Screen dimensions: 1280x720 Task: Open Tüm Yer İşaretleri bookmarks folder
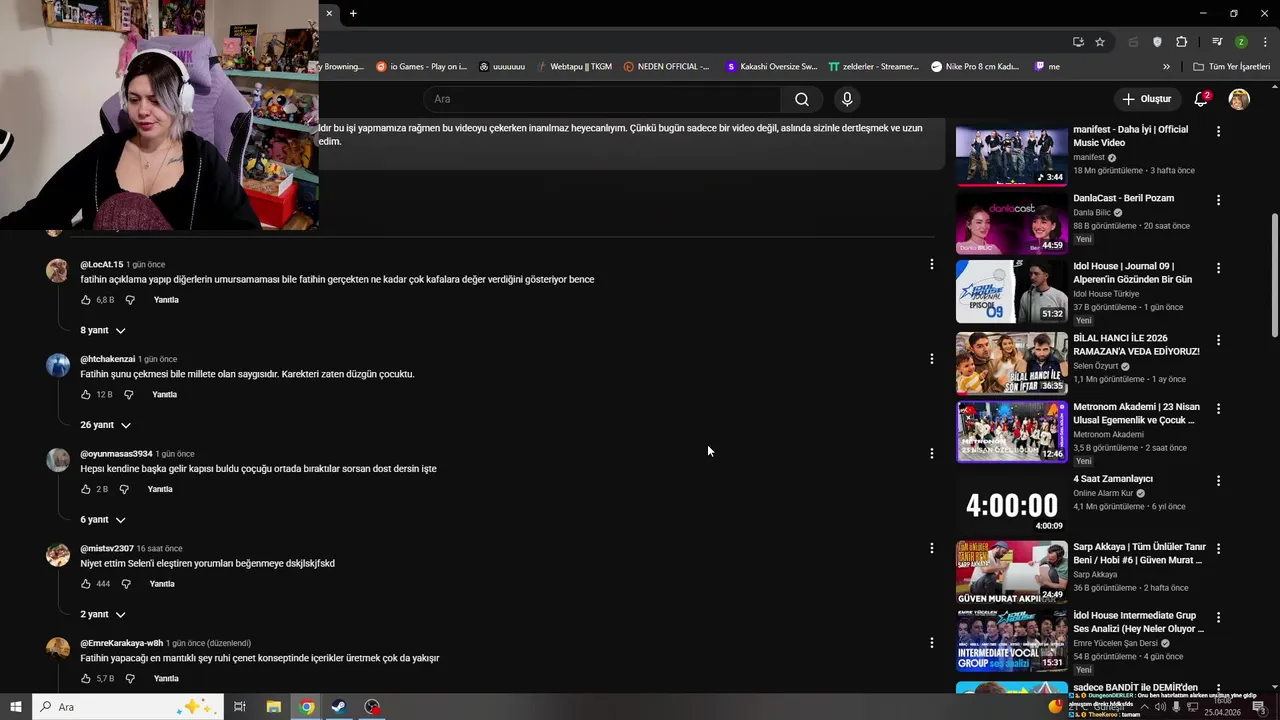click(1232, 67)
